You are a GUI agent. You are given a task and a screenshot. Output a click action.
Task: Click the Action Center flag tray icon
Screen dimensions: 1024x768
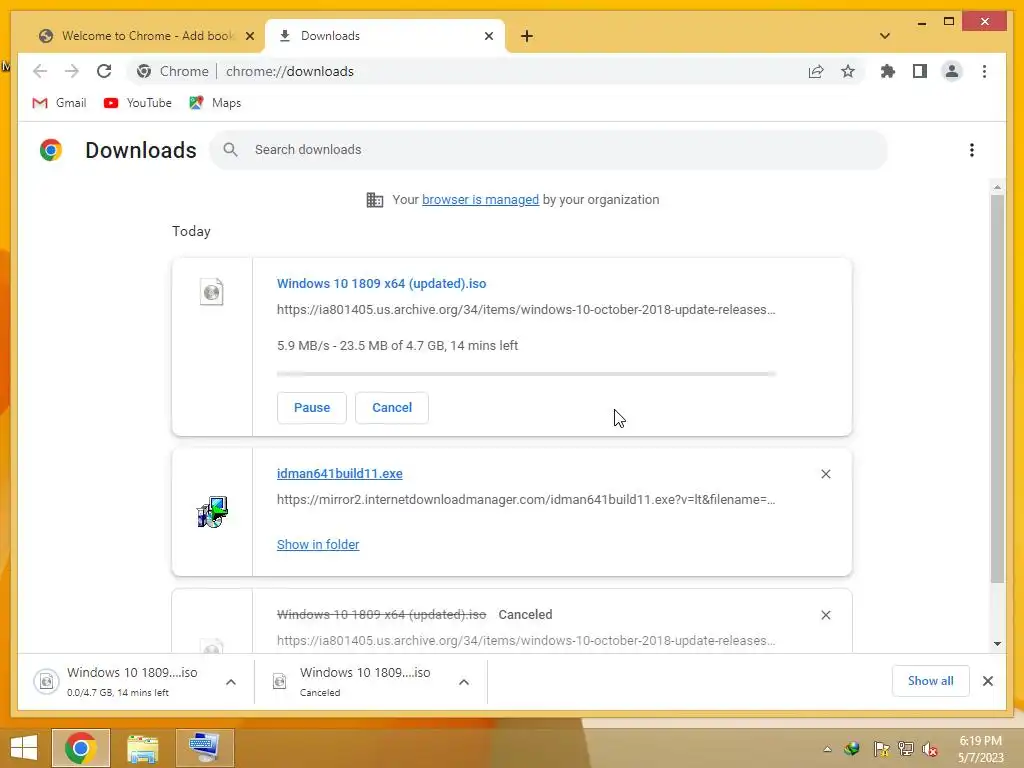point(881,749)
